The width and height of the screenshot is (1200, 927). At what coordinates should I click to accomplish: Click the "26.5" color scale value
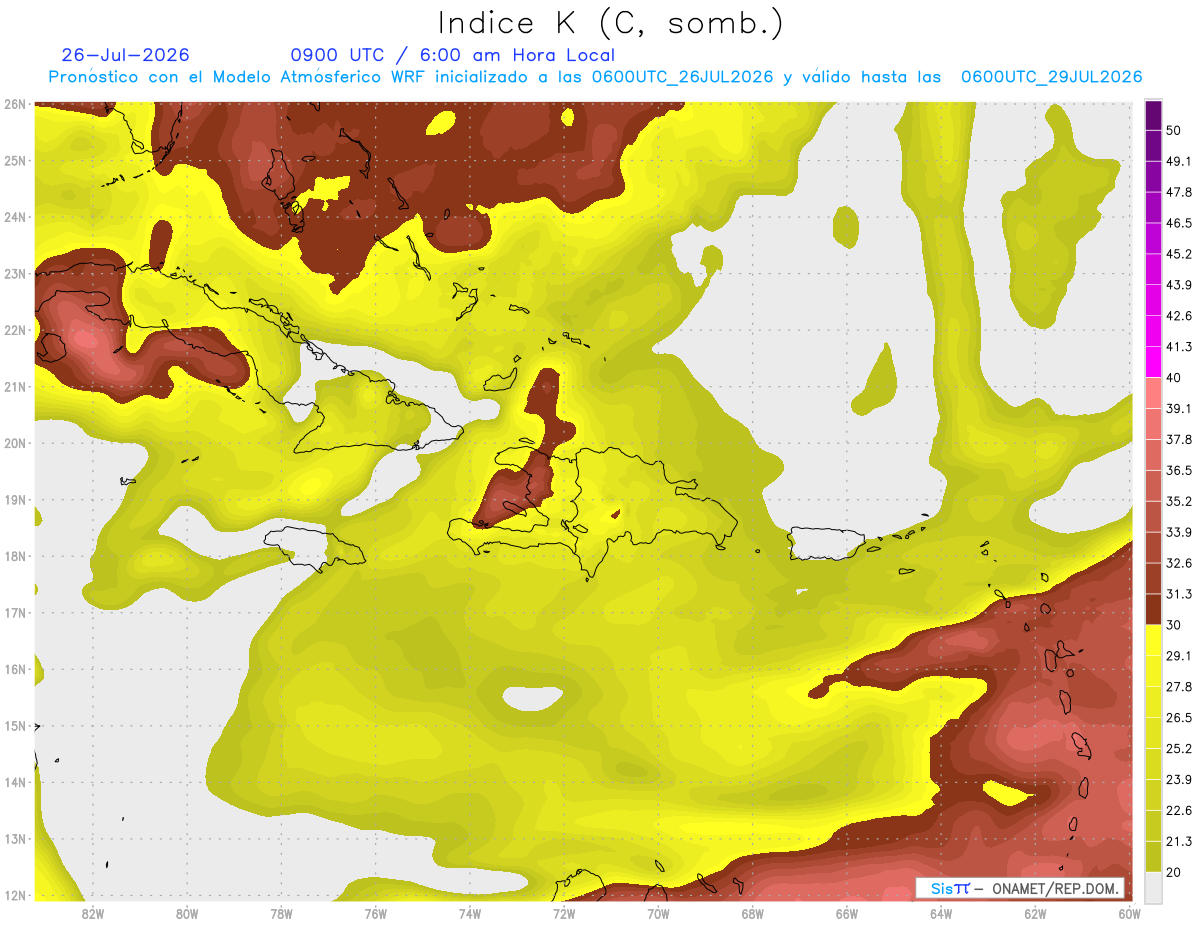(x=1180, y=718)
